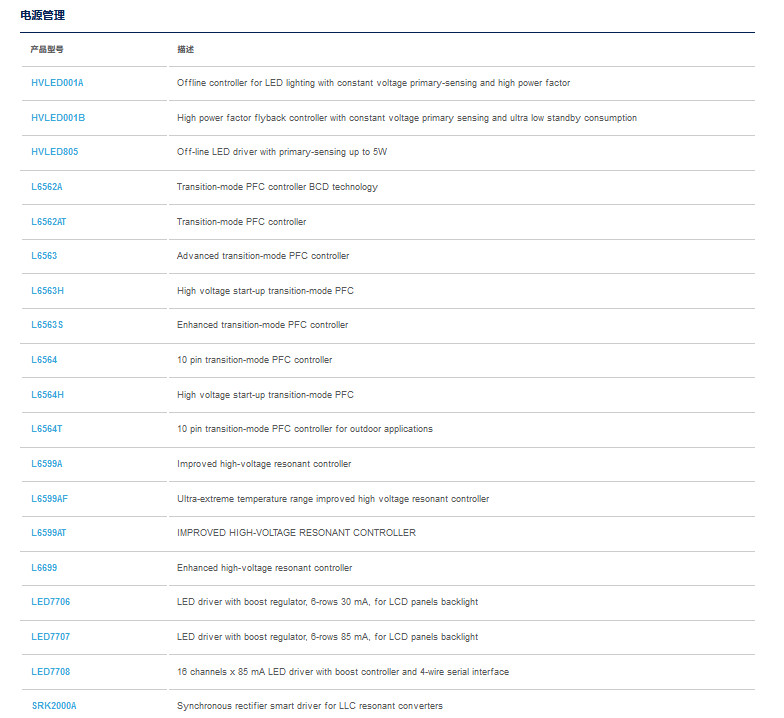Click the '6-rows 85 mA' LED driver description
The width and height of the screenshot is (784, 718).
coord(328,637)
